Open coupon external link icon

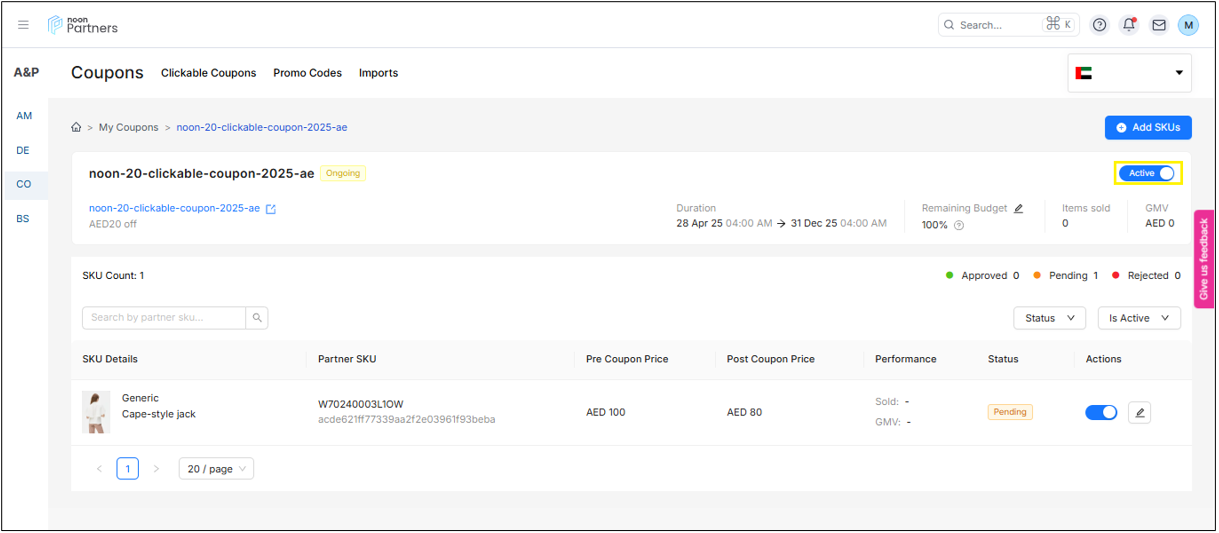tap(271, 209)
